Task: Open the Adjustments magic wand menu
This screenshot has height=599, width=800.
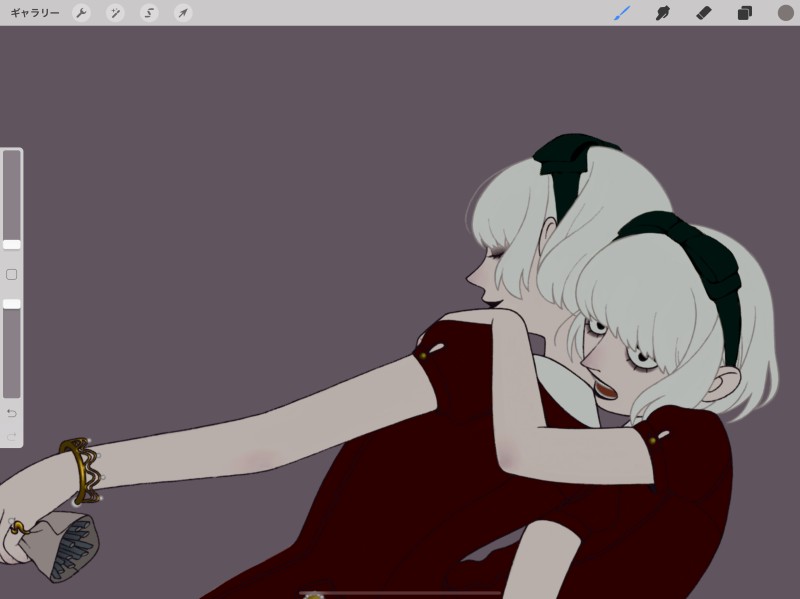Action: click(115, 13)
